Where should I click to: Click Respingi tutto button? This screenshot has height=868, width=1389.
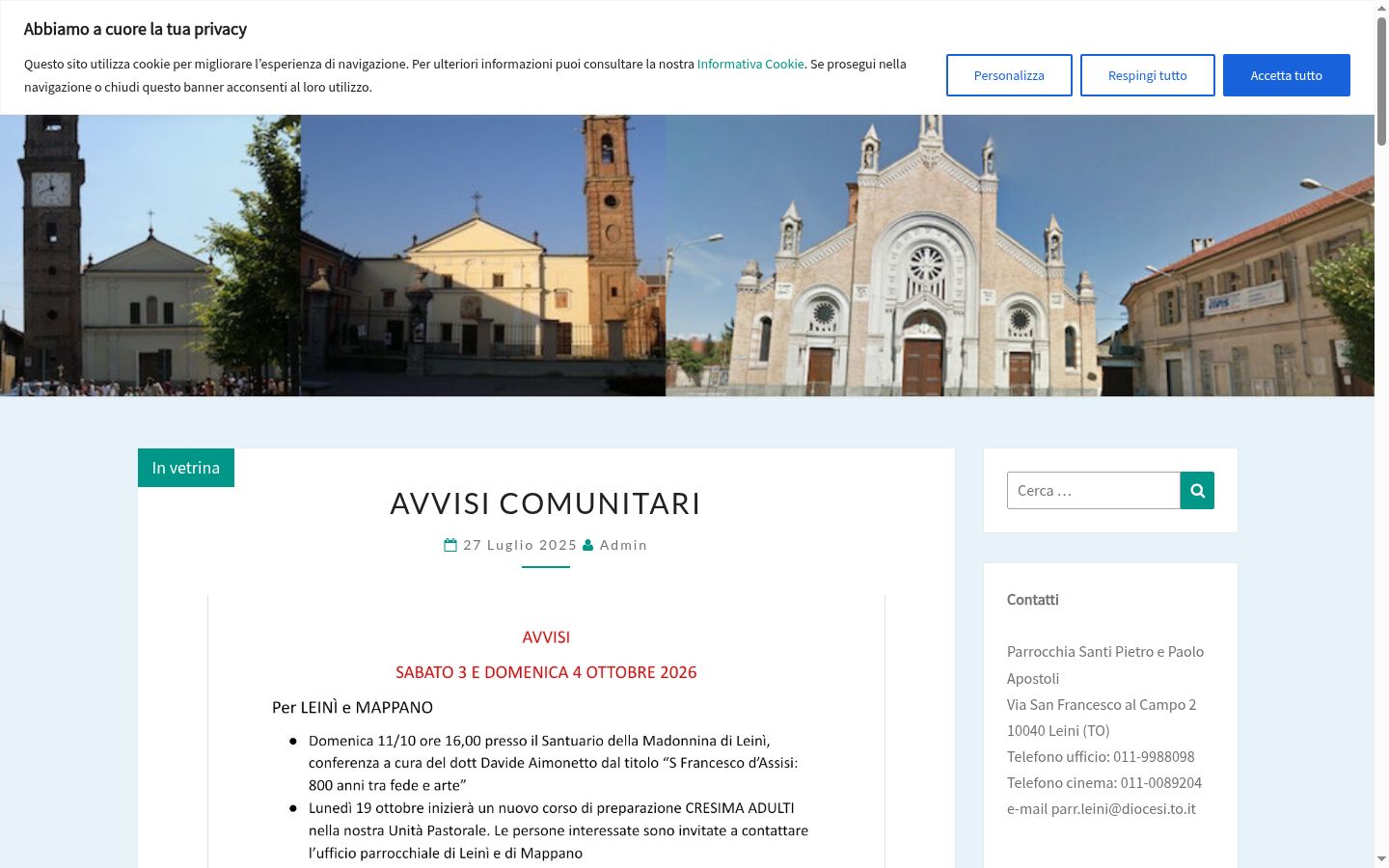point(1148,75)
